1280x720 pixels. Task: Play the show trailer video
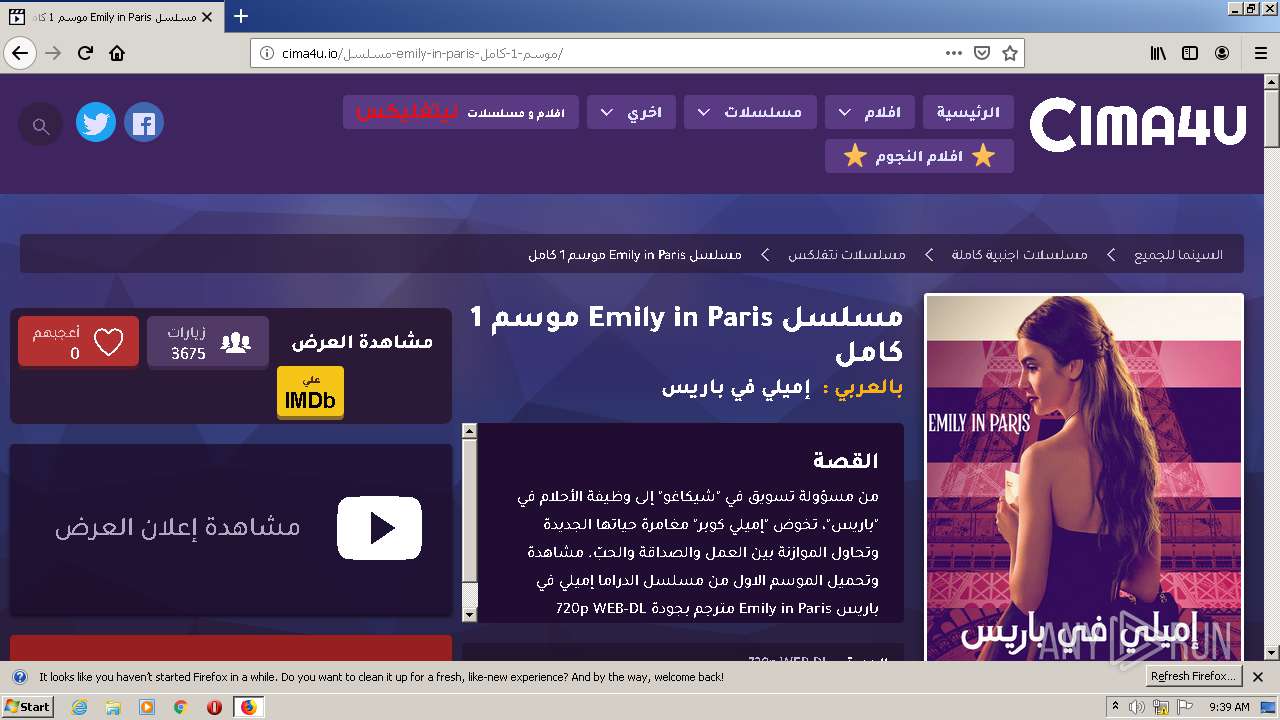pos(379,528)
